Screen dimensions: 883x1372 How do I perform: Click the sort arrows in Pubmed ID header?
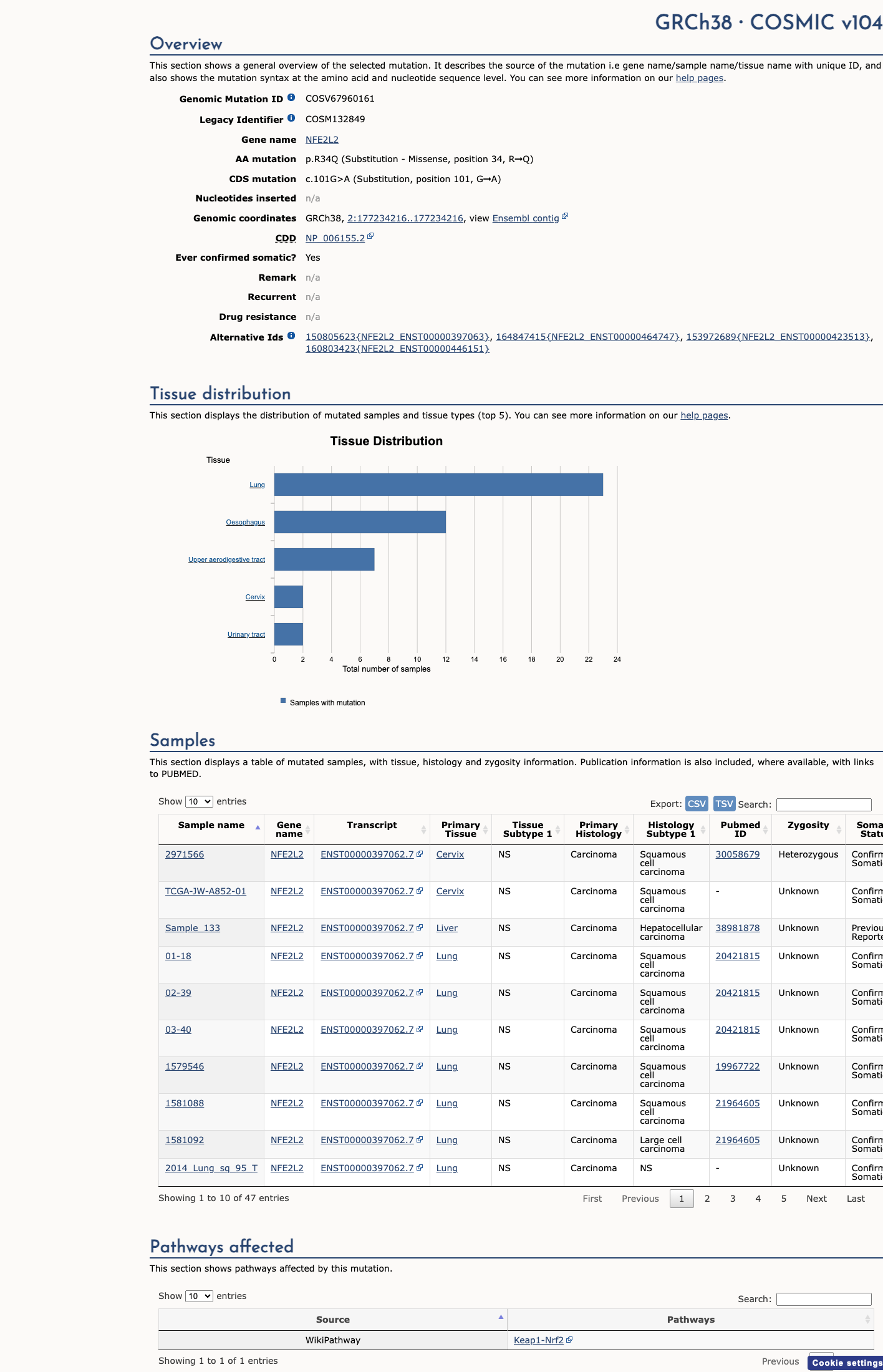click(765, 829)
